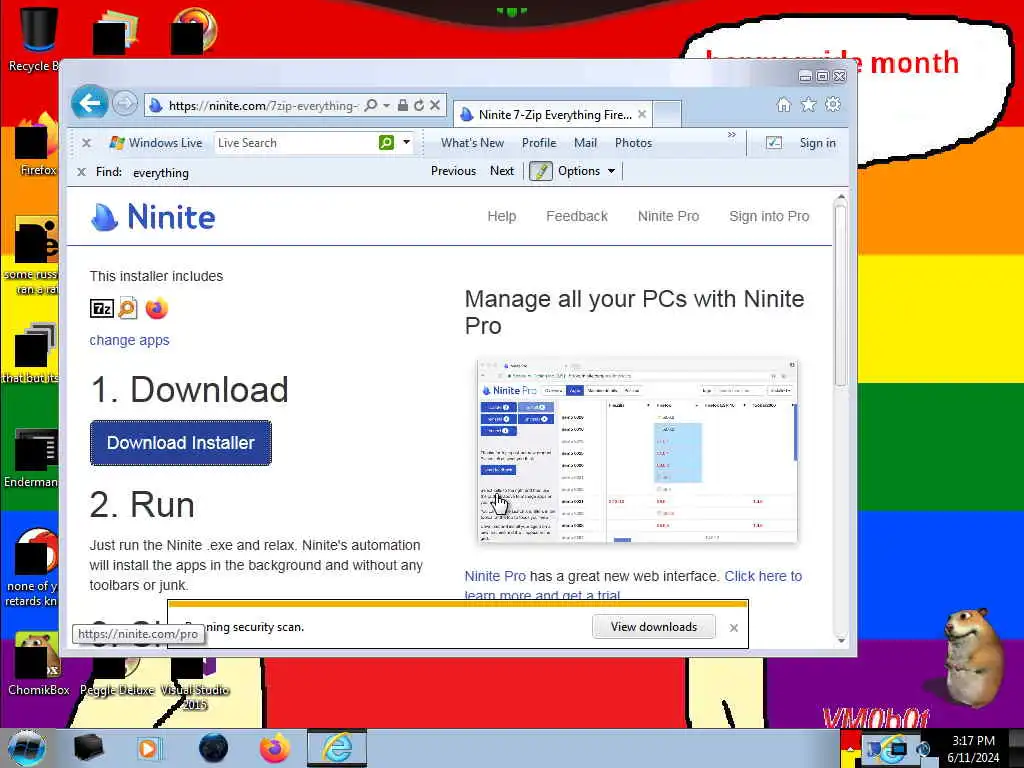
Task: Go to the browser Home page icon
Action: point(784,104)
